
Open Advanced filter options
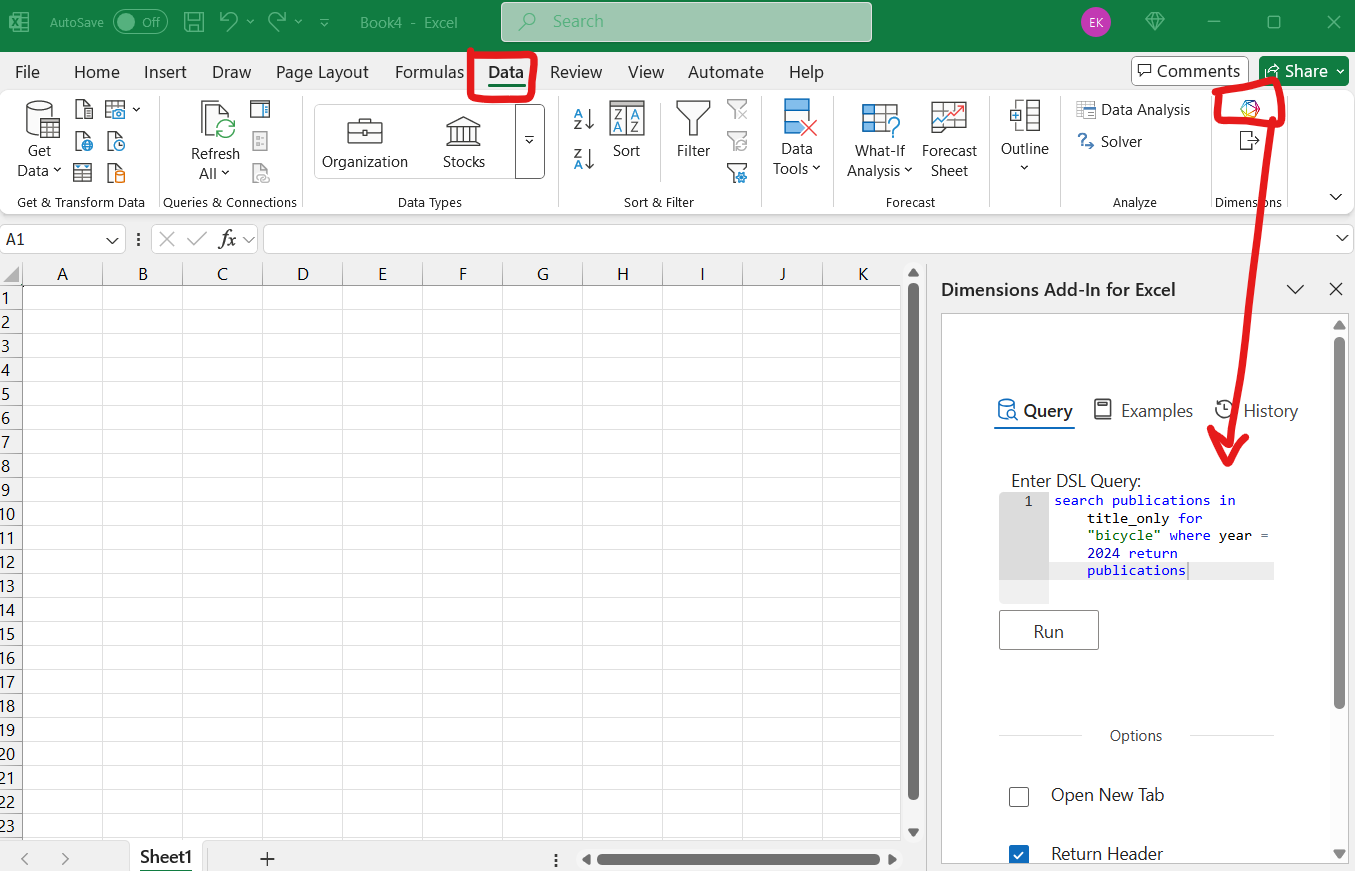tap(737, 173)
